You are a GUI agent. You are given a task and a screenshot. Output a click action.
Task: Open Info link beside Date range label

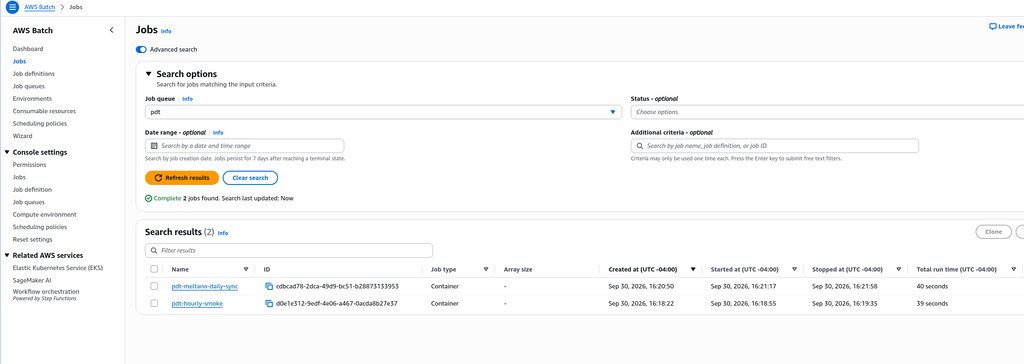[x=218, y=133]
